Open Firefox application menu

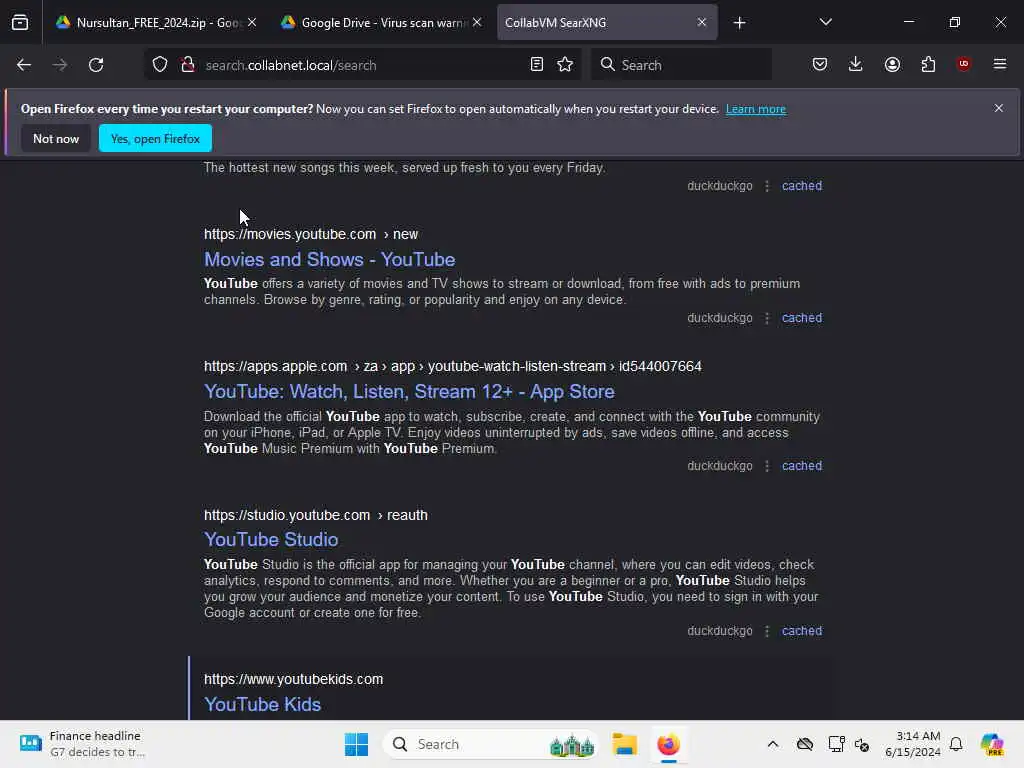(1000, 64)
